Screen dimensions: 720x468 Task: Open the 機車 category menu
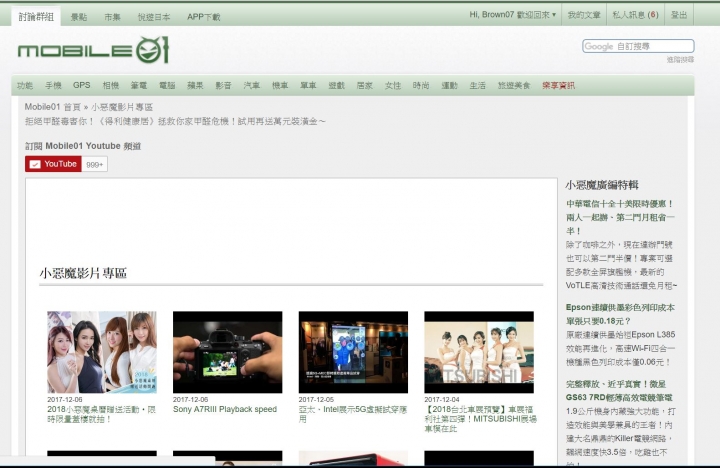[x=280, y=85]
